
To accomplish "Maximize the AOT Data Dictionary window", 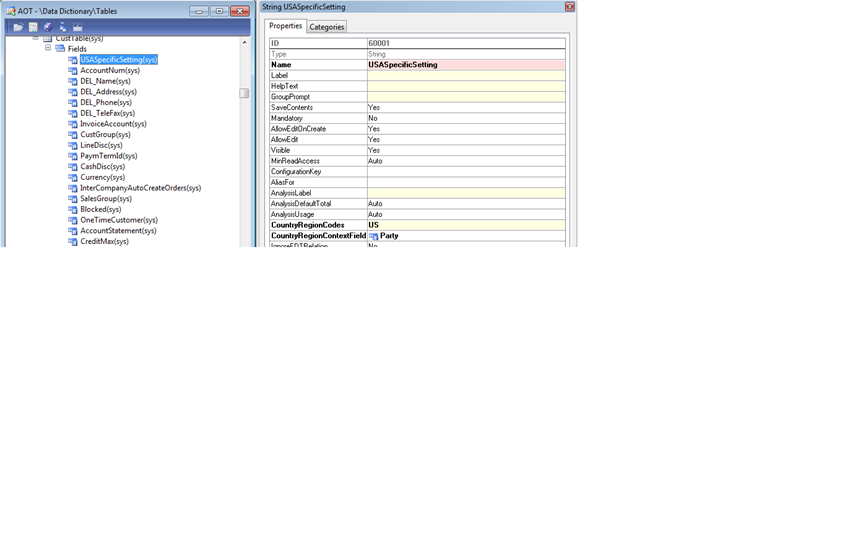I will point(219,11).
